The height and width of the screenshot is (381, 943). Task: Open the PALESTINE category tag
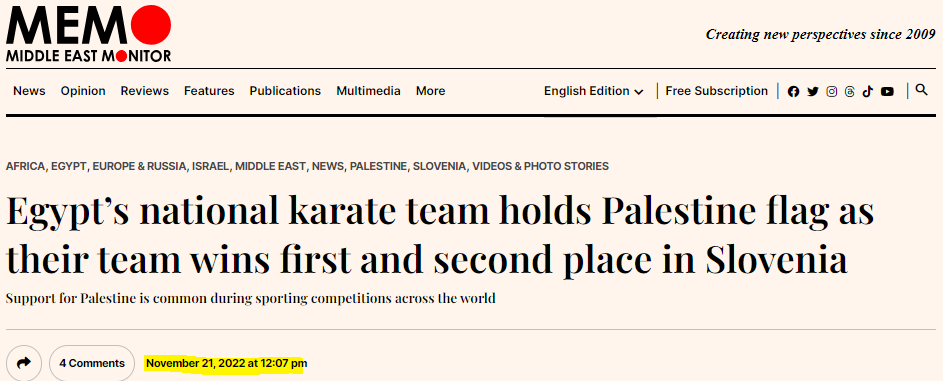click(x=378, y=166)
